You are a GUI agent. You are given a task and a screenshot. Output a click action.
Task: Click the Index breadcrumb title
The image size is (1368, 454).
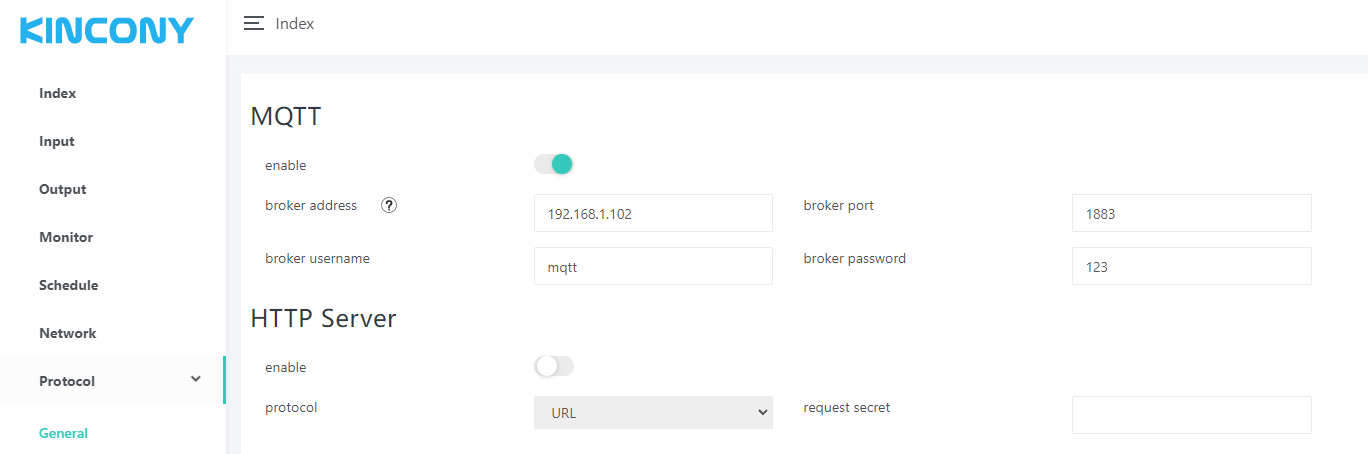[295, 23]
